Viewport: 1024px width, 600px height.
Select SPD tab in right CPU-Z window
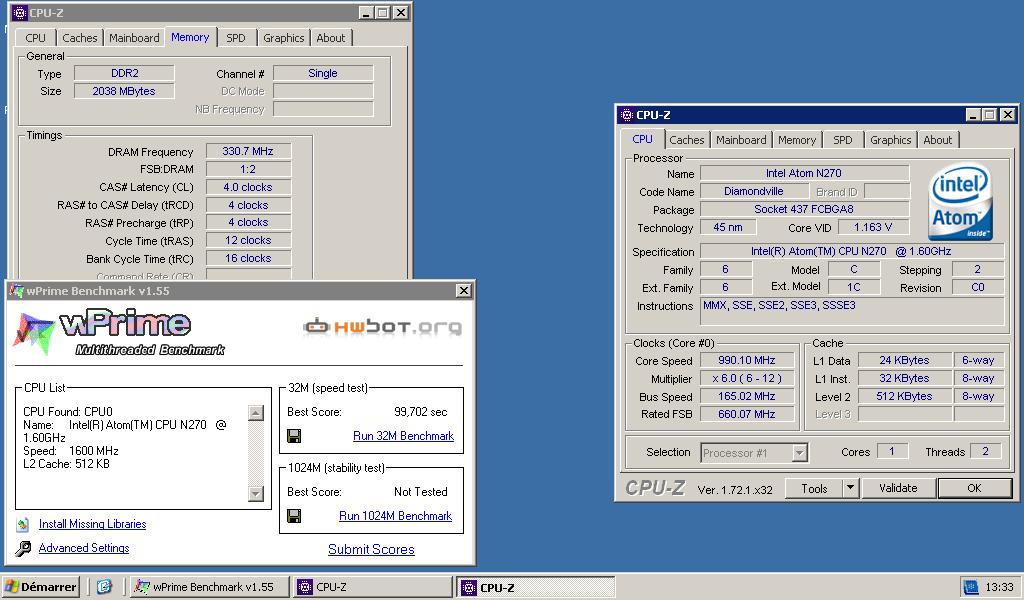[842, 140]
